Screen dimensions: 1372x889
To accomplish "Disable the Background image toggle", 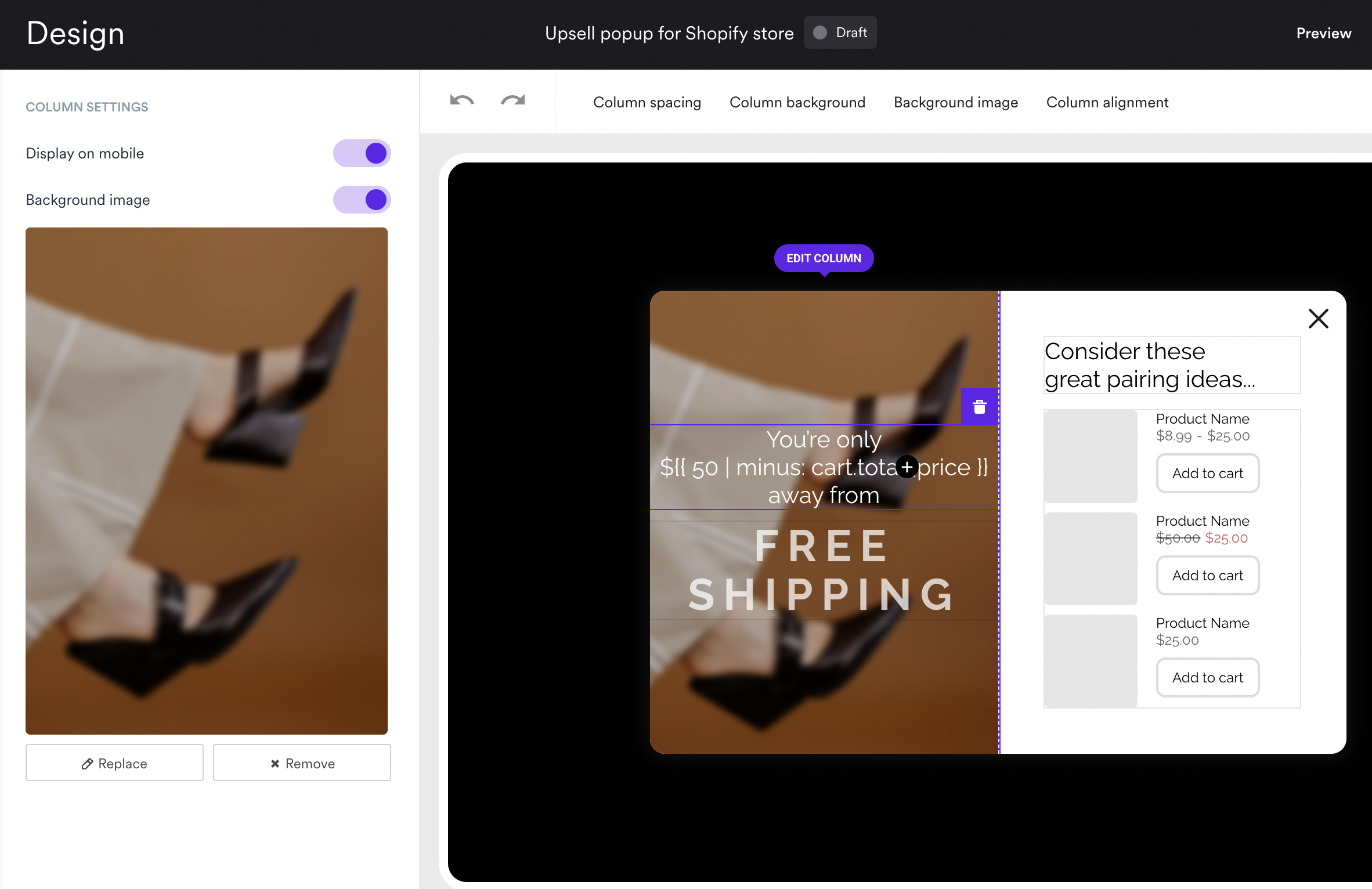I will click(362, 200).
